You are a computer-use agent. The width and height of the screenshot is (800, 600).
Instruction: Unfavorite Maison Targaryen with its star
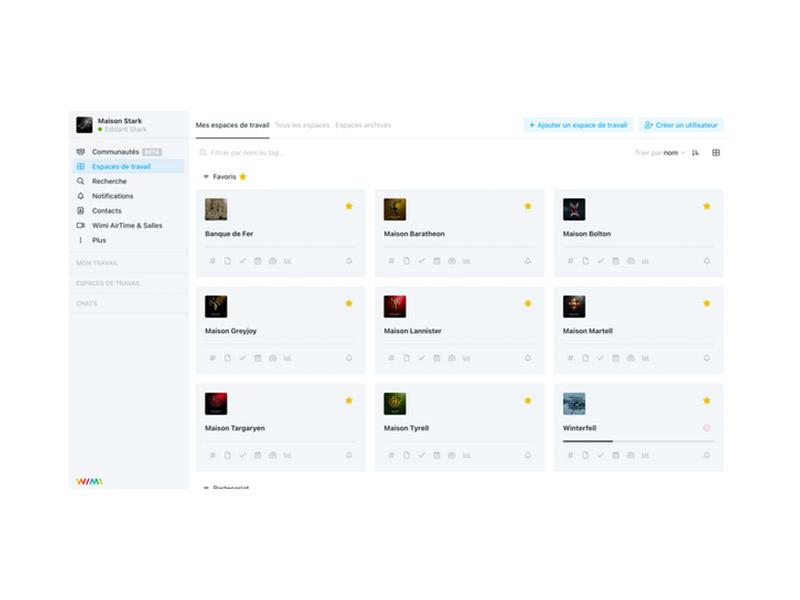[349, 401]
